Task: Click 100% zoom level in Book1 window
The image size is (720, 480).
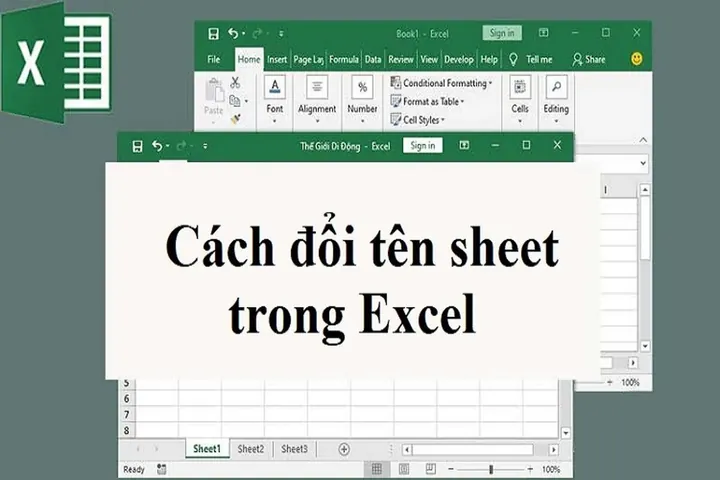Action: [x=630, y=382]
